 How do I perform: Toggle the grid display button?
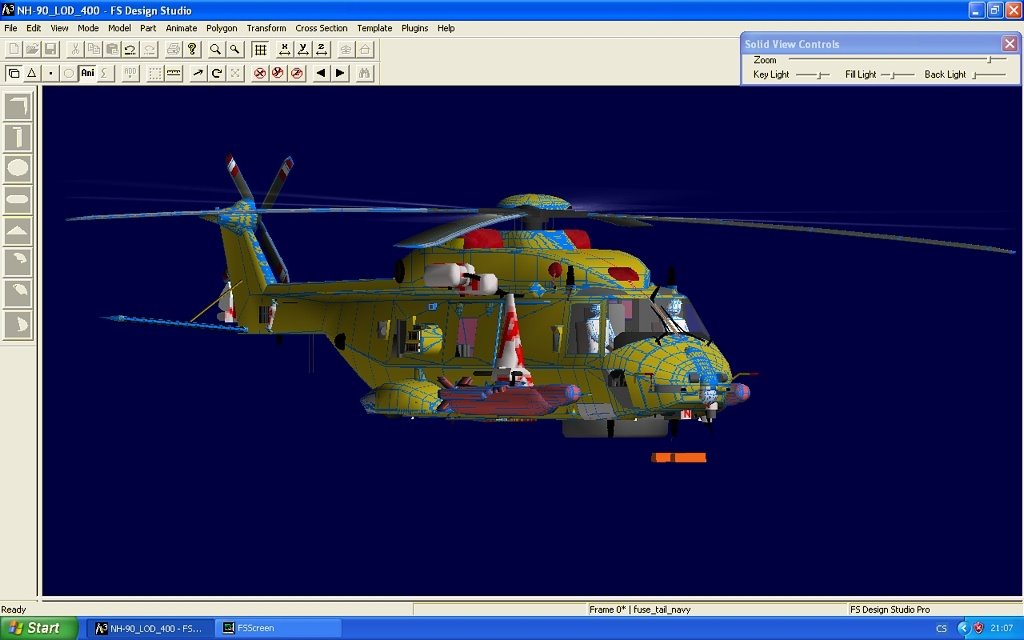click(x=260, y=49)
